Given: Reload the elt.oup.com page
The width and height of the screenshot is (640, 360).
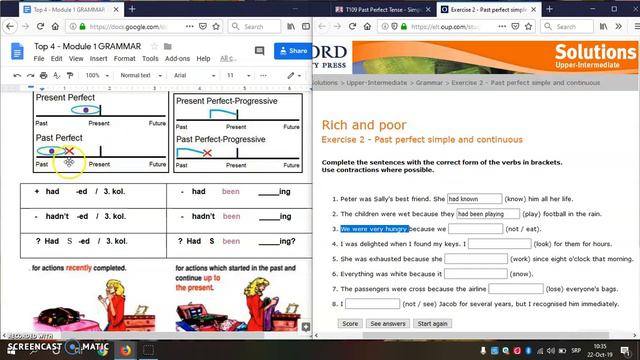Looking at the screenshot, I should click(x=352, y=27).
